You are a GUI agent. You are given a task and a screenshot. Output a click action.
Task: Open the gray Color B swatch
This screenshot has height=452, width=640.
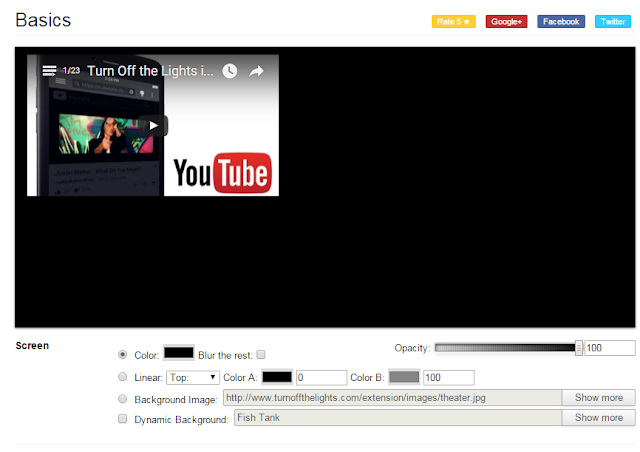[x=404, y=377]
